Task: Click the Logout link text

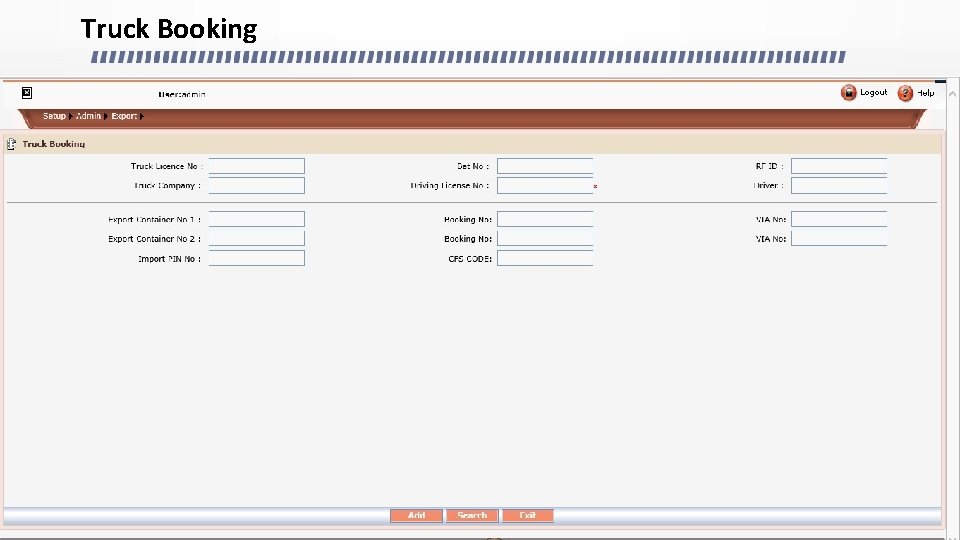Action: point(873,92)
